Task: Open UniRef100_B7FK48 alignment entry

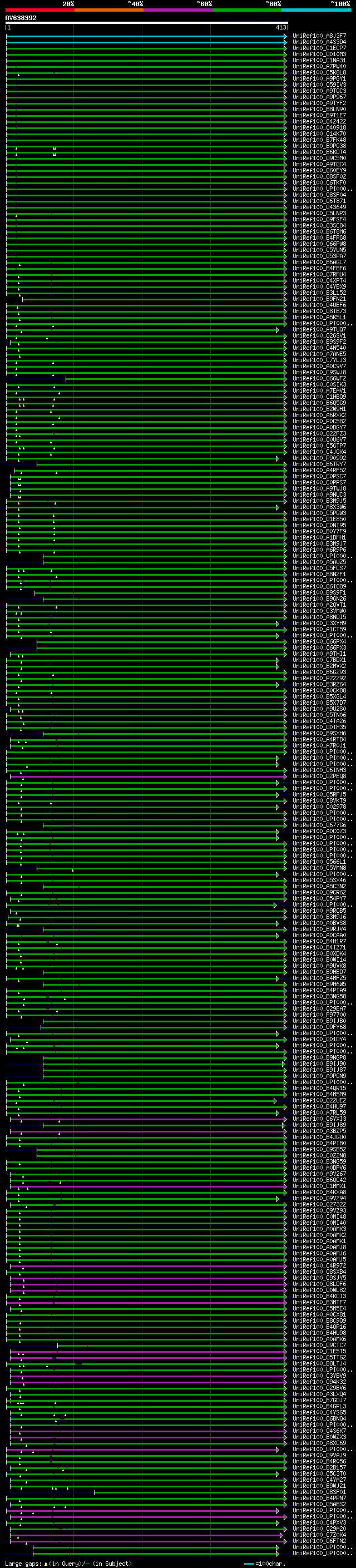Action: tap(319, 140)
